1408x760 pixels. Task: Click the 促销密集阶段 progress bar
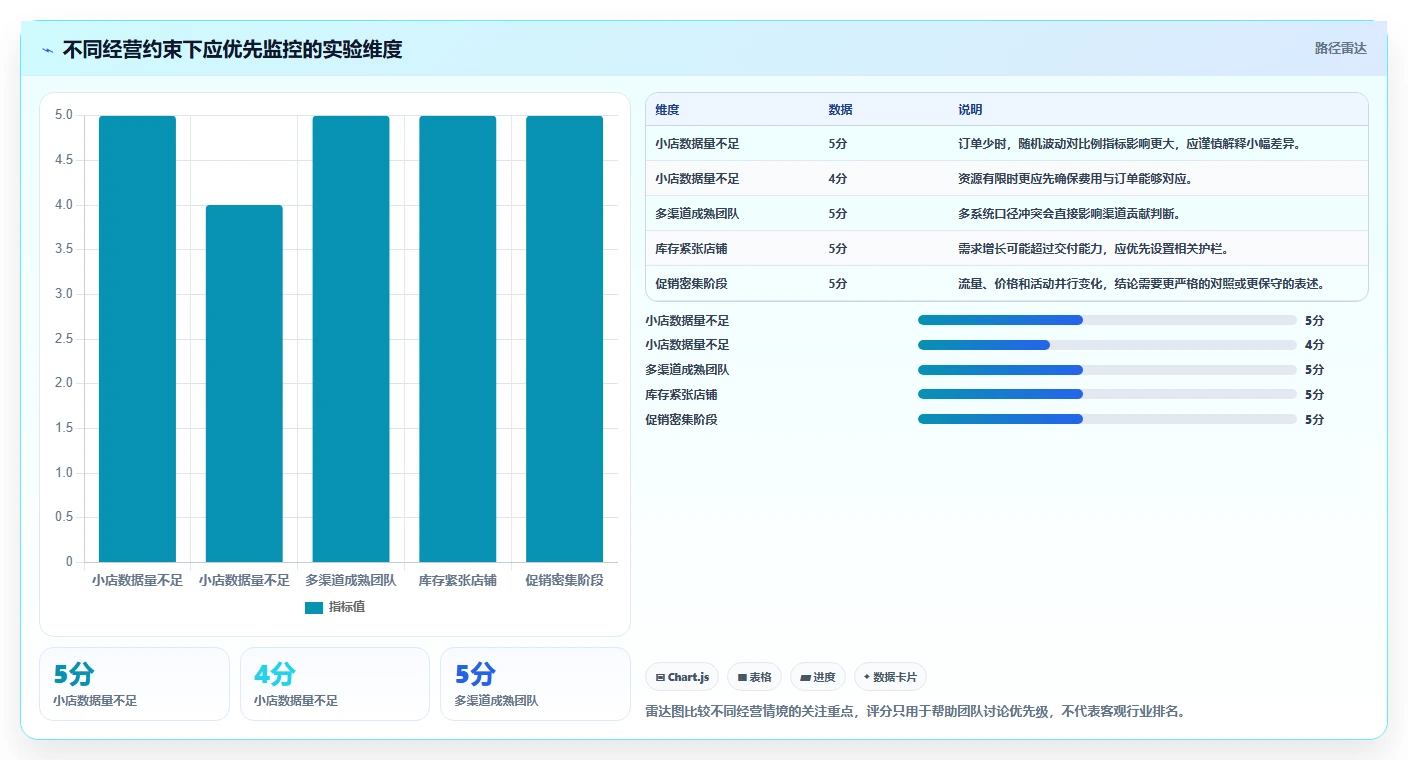[1107, 419]
